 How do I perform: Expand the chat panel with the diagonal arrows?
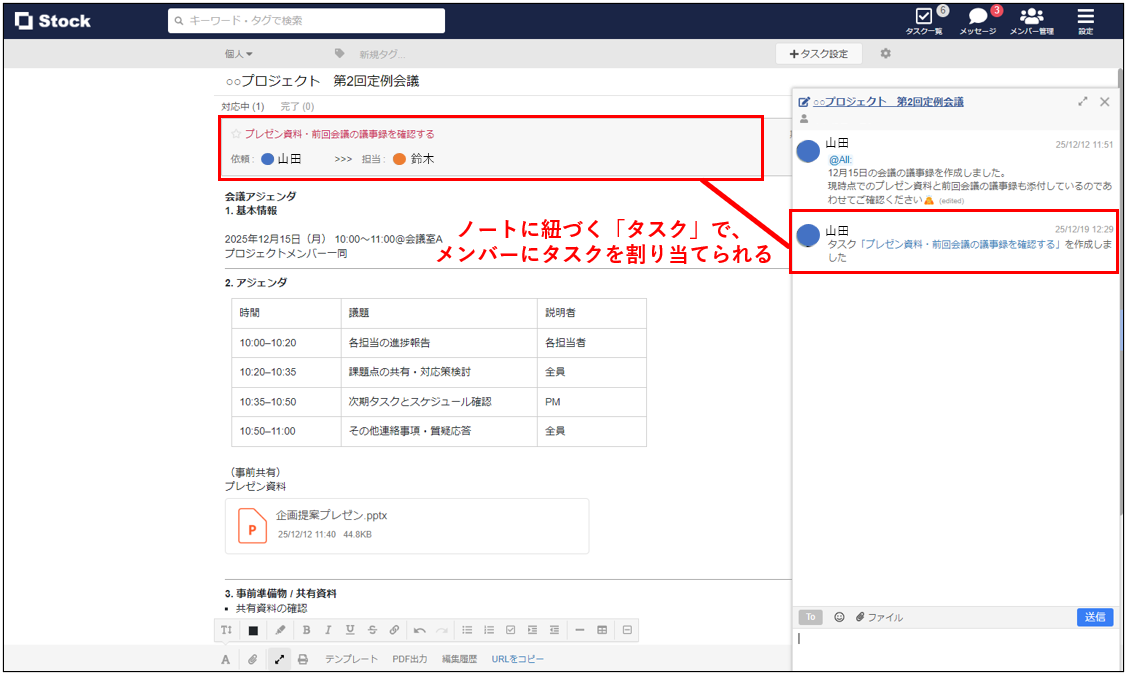pyautogui.click(x=1083, y=101)
